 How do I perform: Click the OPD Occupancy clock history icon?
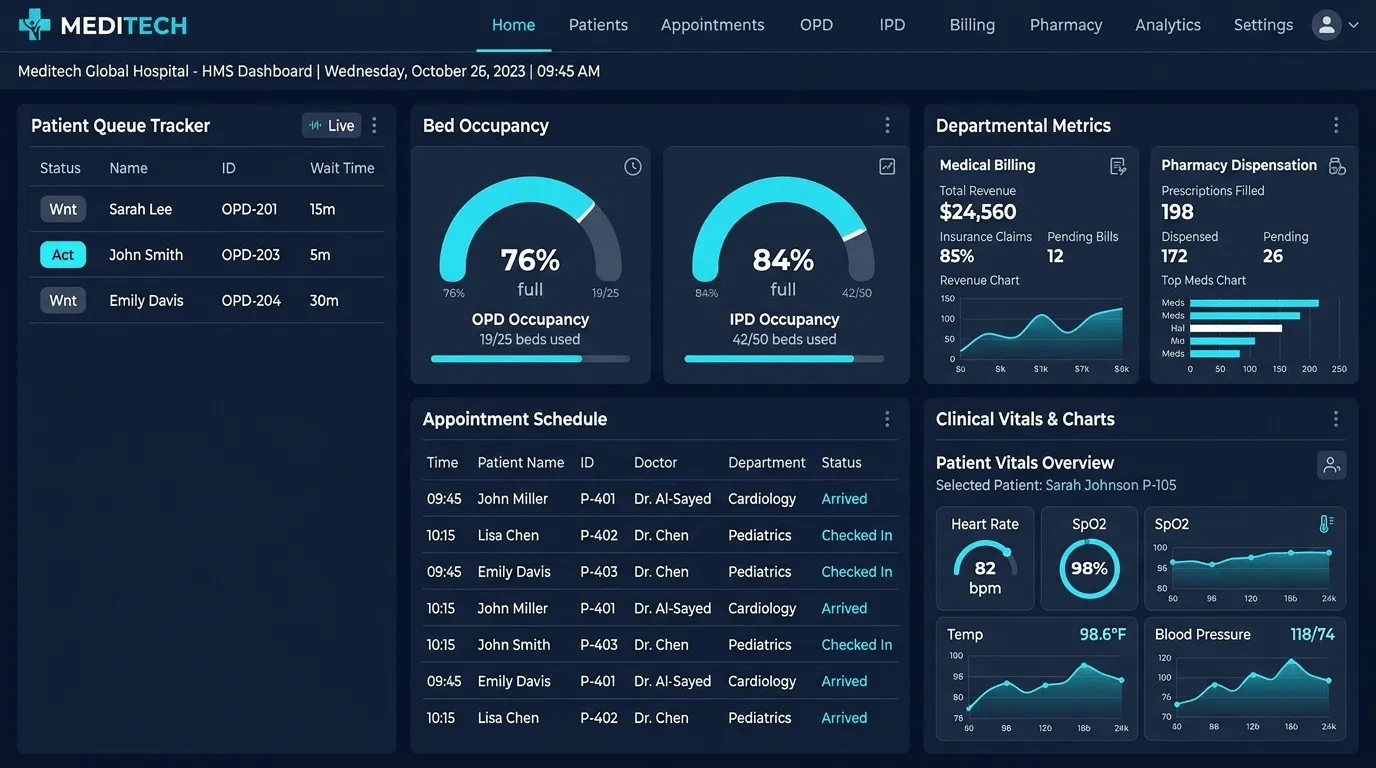coord(633,167)
